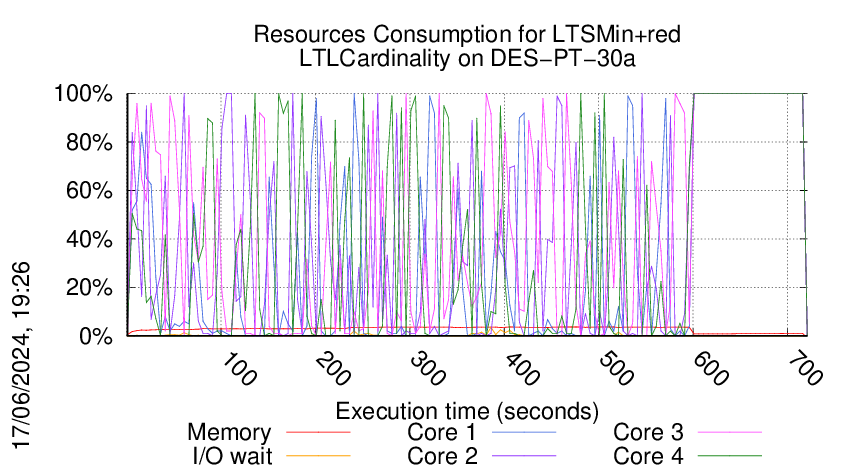This screenshot has height=475, width=850.
Task: Click the magenta Core 3 legend line sample
Action: 730,432
